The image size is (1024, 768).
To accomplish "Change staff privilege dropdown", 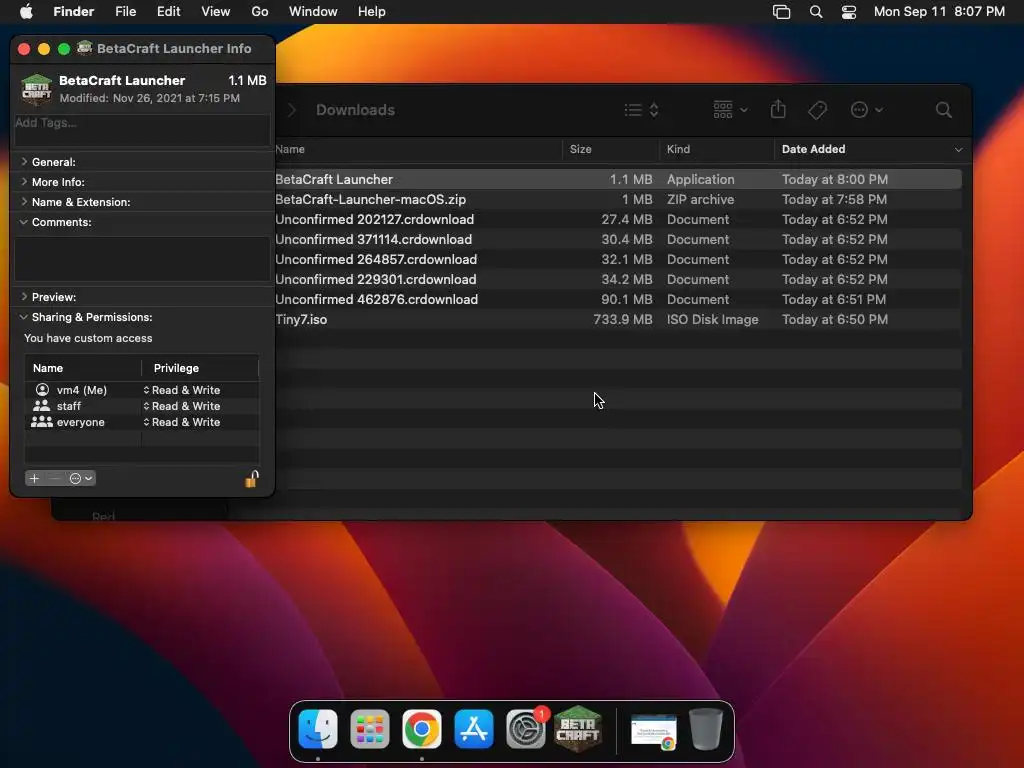I will pyautogui.click(x=182, y=406).
